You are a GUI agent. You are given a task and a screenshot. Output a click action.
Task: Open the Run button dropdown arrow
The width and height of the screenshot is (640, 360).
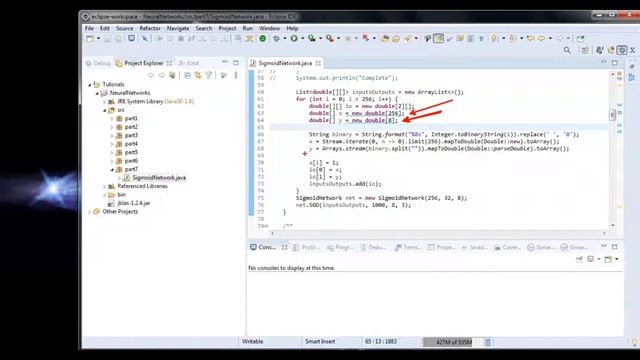[302, 39]
